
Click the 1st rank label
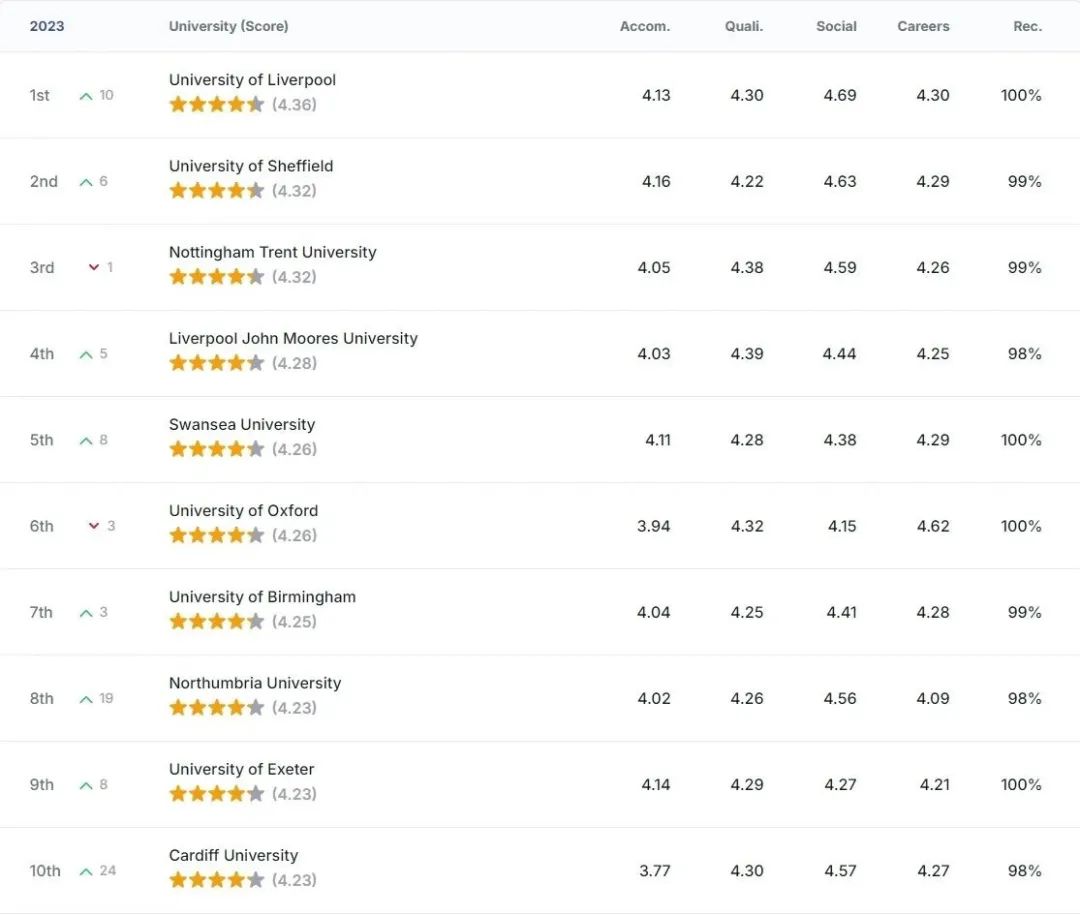click(x=39, y=95)
